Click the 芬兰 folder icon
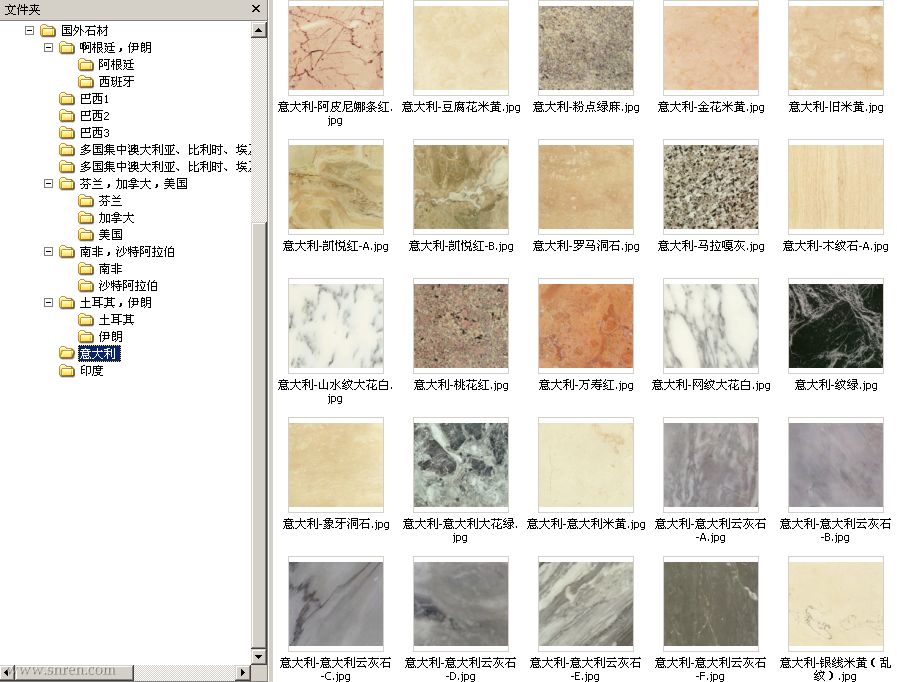The height and width of the screenshot is (682, 897). [x=86, y=201]
